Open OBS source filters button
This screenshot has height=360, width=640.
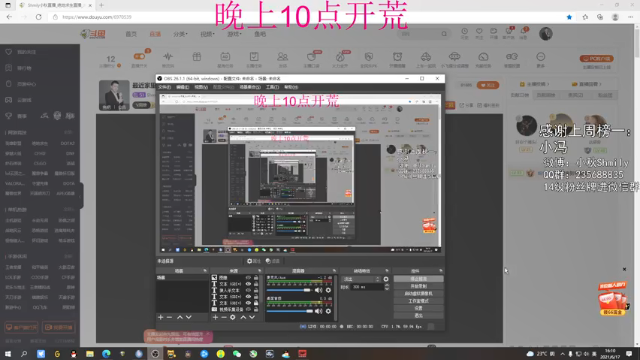pos(272,261)
